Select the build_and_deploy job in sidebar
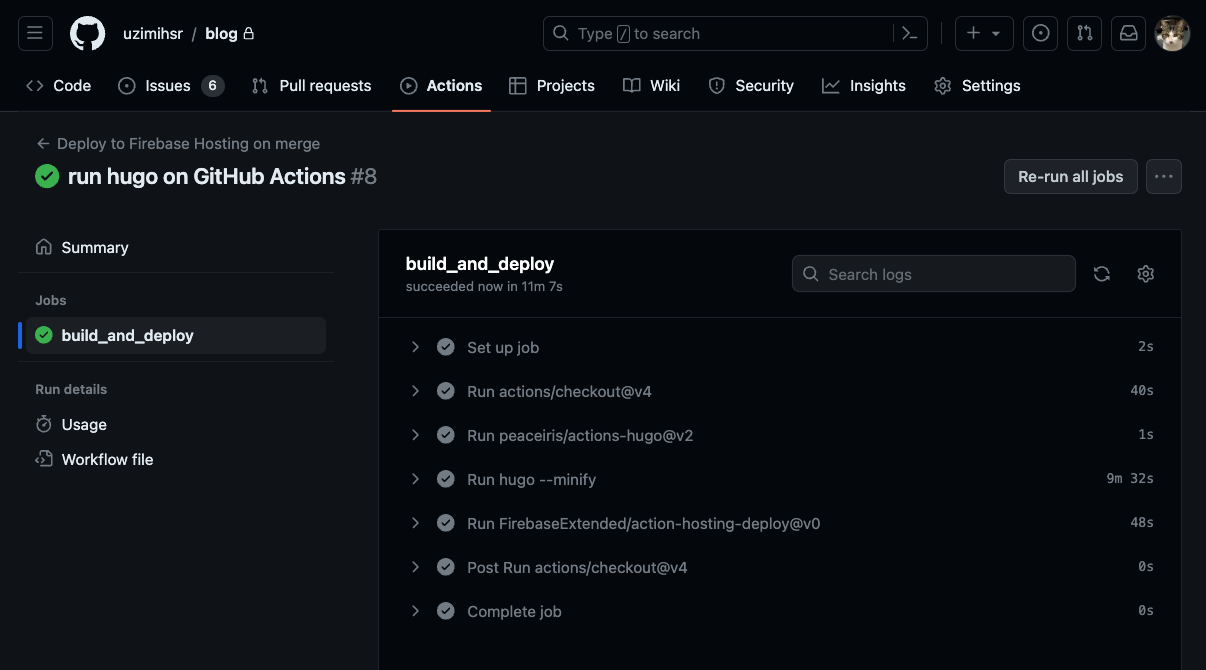Screen dimensions: 1206x670 point(176,335)
